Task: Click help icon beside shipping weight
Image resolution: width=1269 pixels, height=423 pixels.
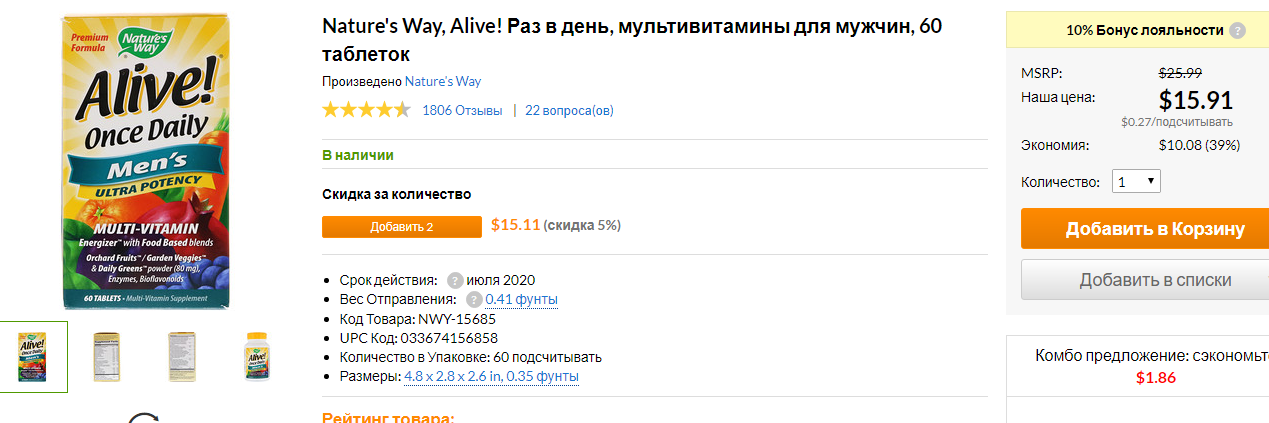Action: coord(474,299)
